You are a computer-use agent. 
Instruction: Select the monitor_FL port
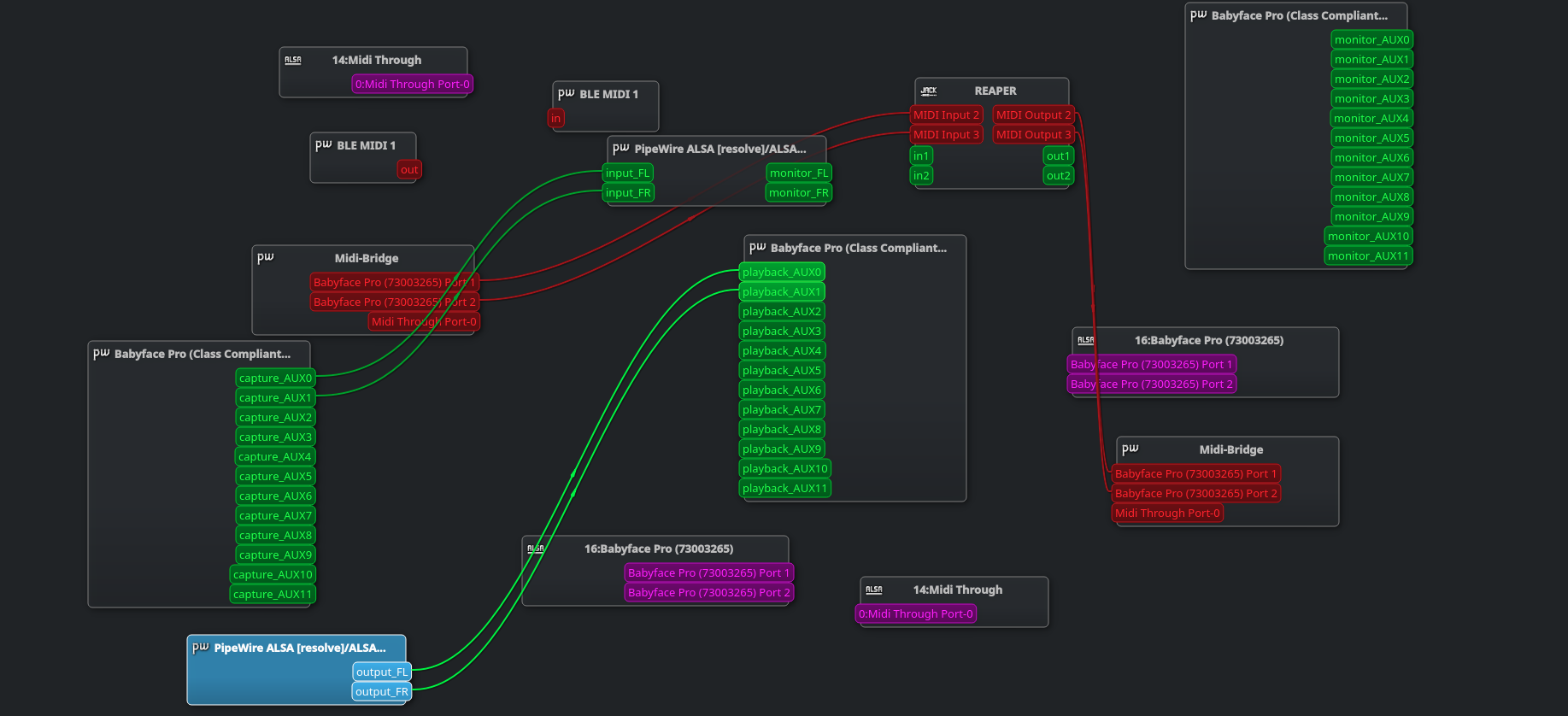tap(799, 173)
